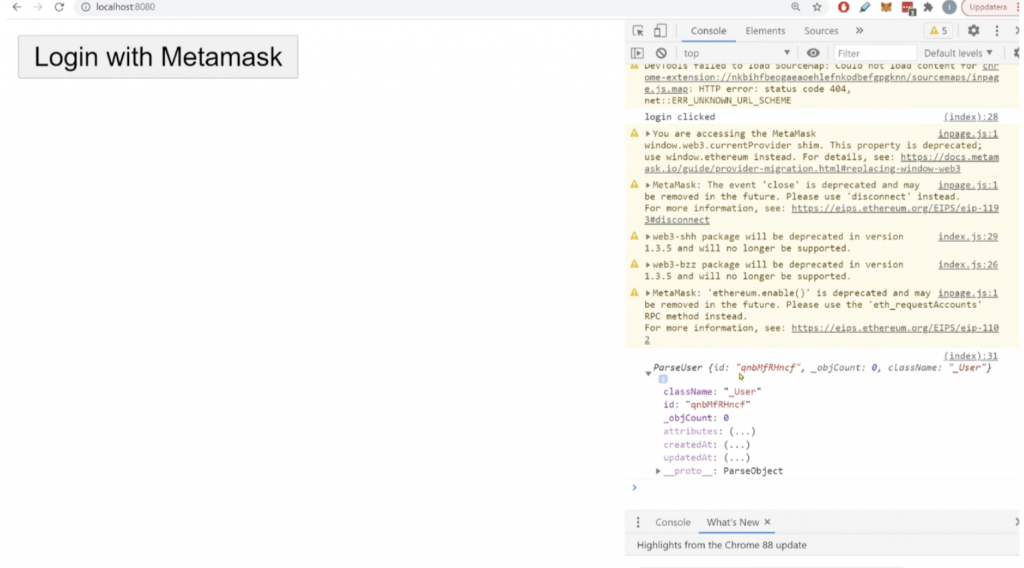Open the extensions puzzle piece menu
The image size is (1024, 568).
pos(929,7)
